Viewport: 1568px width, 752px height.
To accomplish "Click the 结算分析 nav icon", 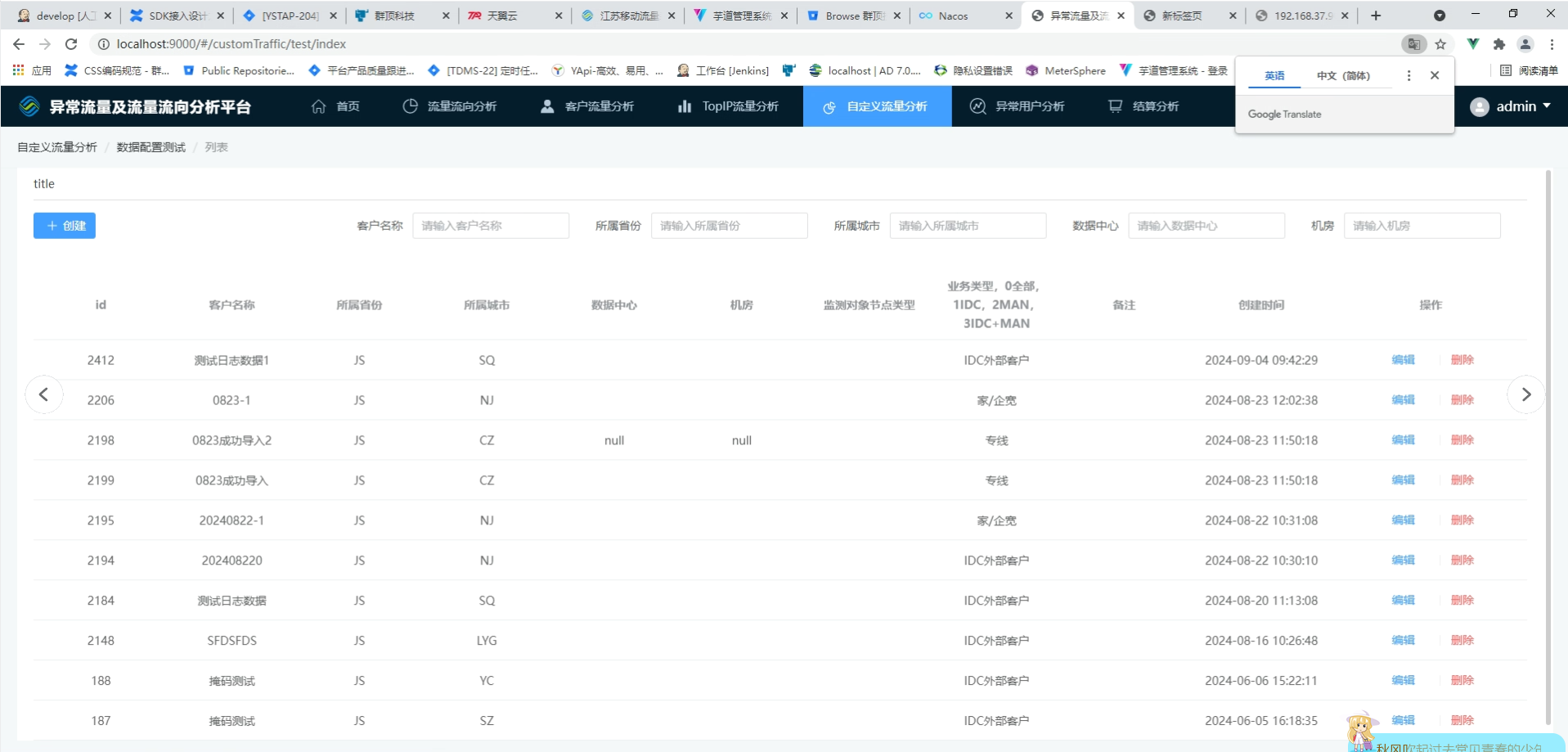I will tap(1115, 106).
